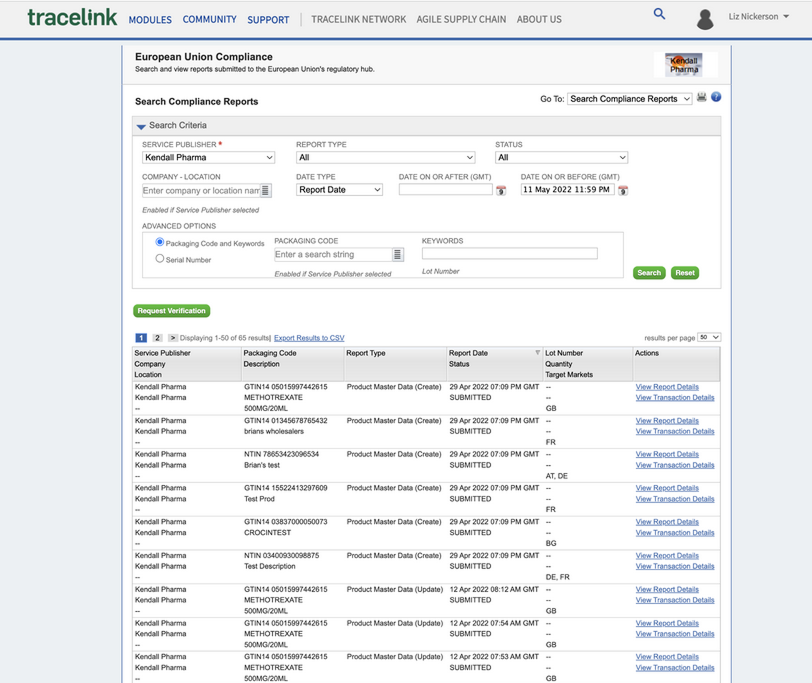Open the Date Type dropdown
The height and width of the screenshot is (683, 812).
(x=339, y=190)
